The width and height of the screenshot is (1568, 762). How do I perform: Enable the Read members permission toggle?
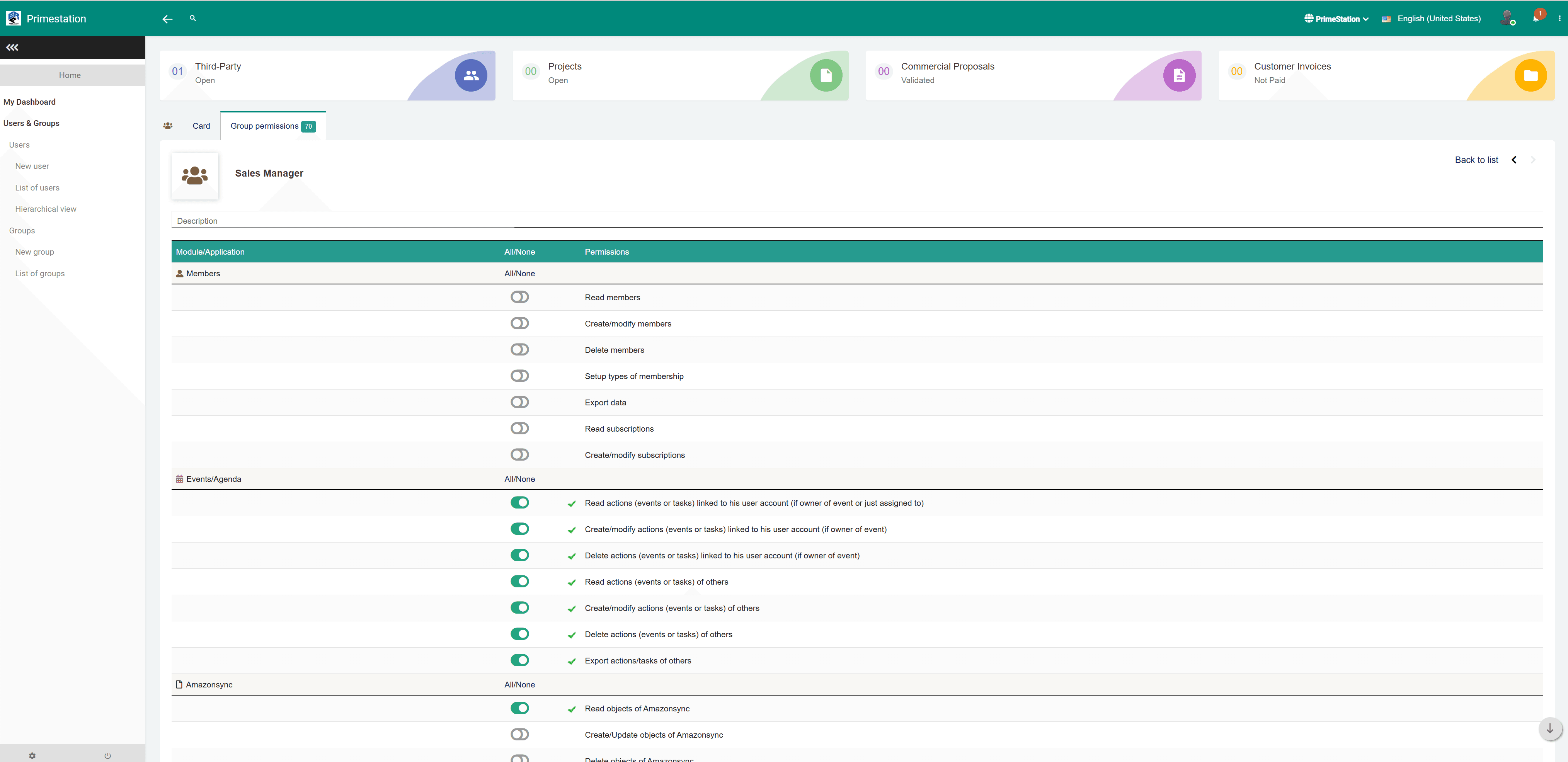519,297
